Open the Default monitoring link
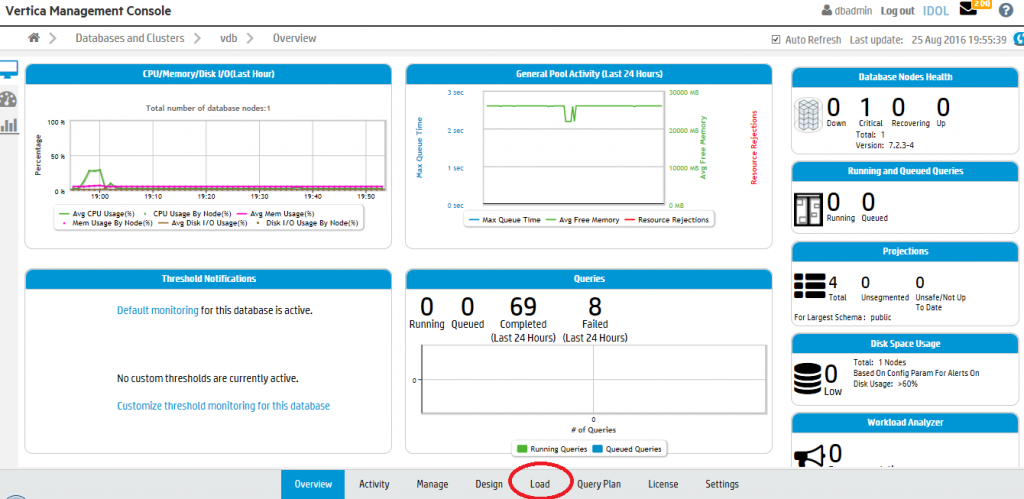Image resolution: width=1024 pixels, height=499 pixels. coord(157,311)
